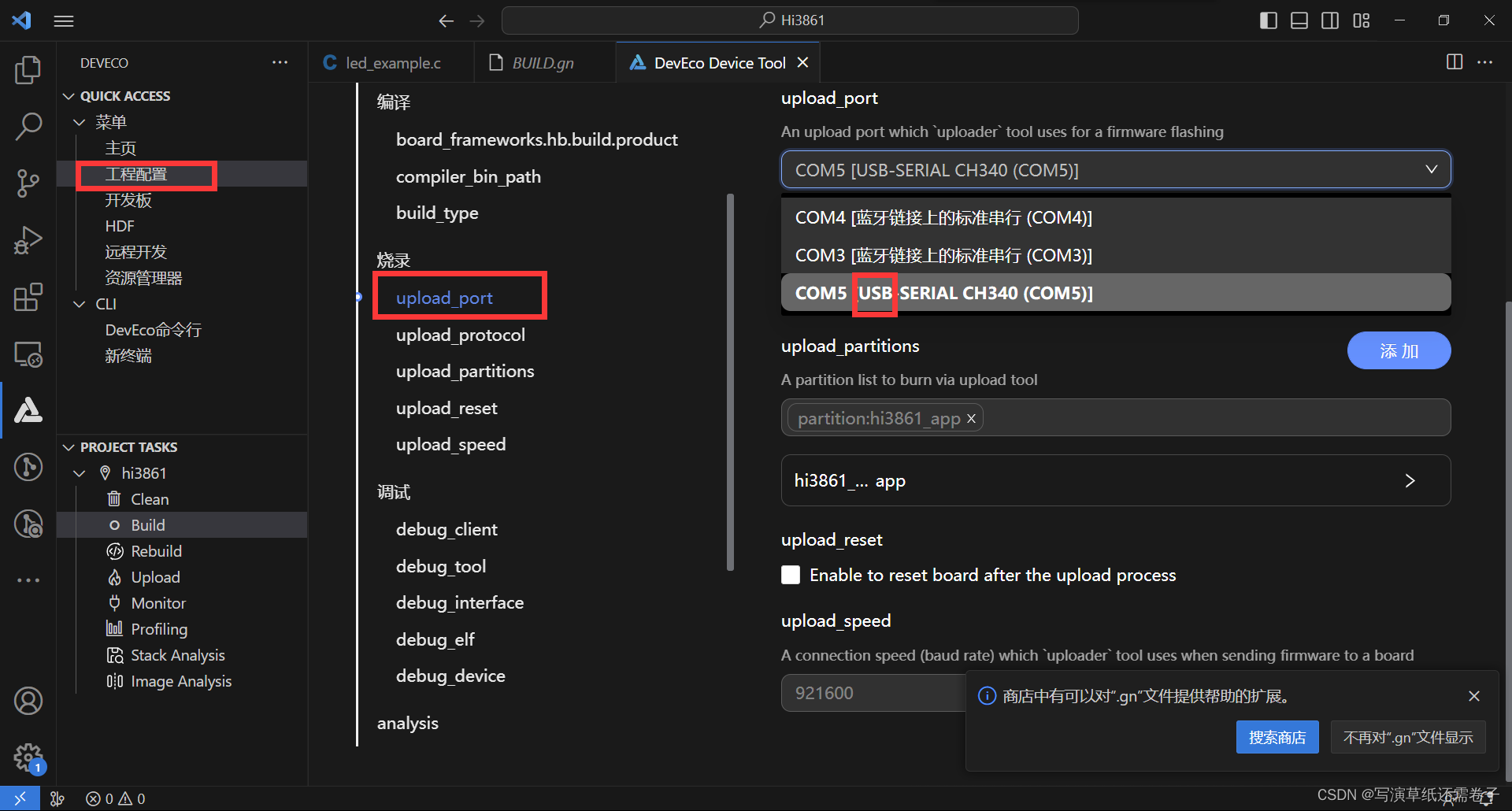Go forward in navigation history

(477, 21)
